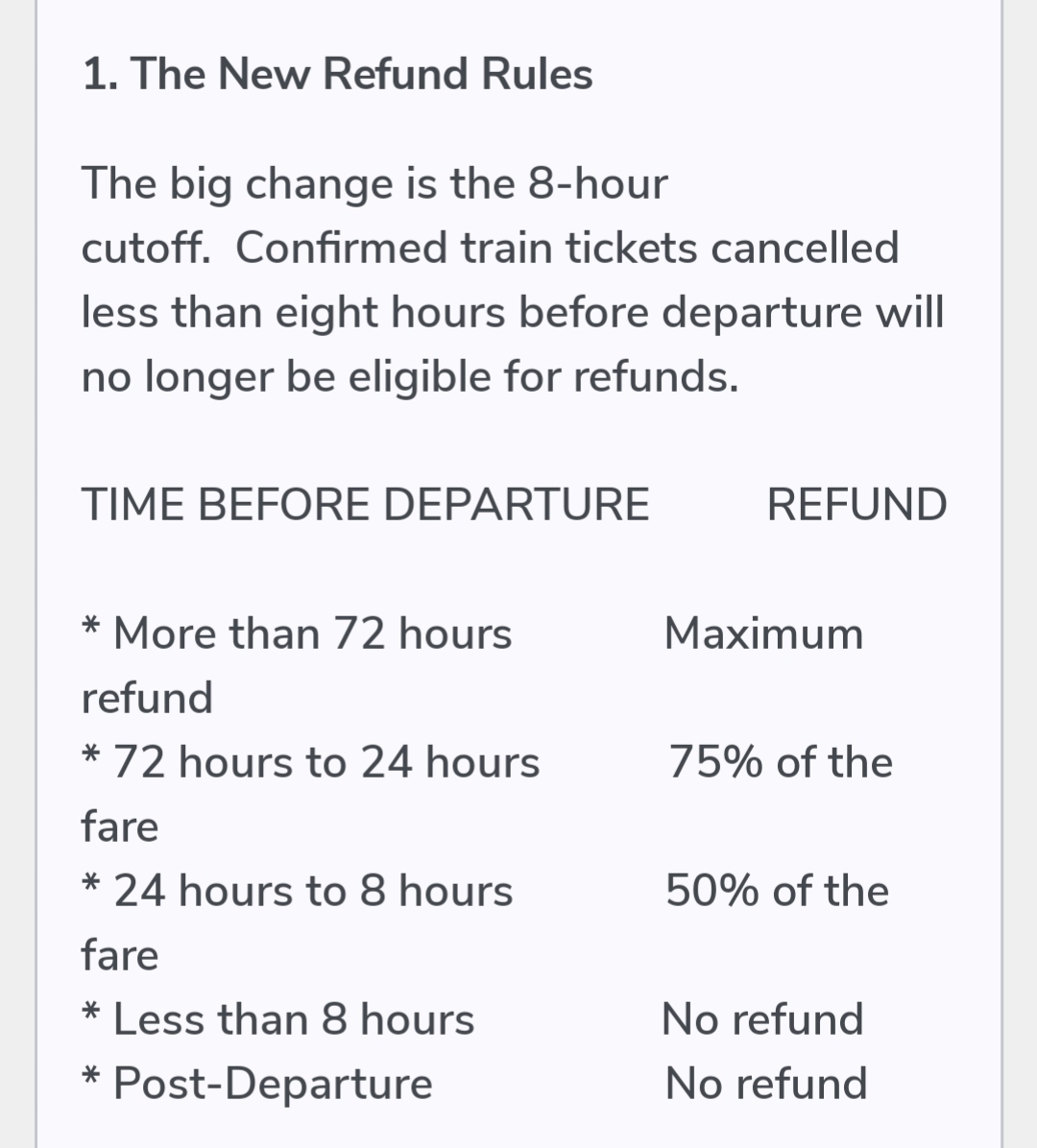Select the "Less than 8 hours" row label
This screenshot has width=1037, height=1148.
point(294,1019)
